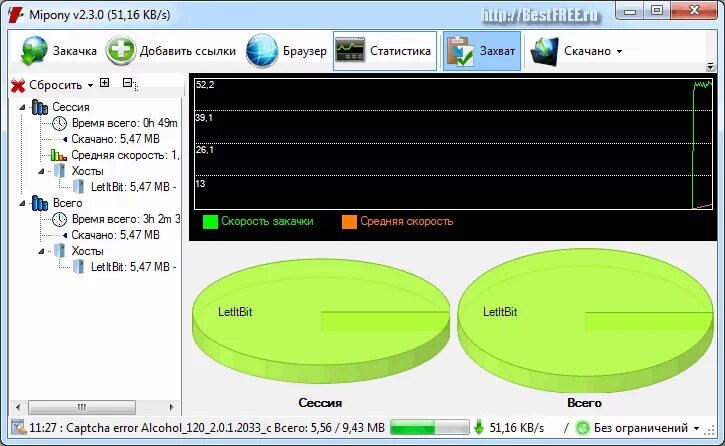Select the Сессия tree item
The height and width of the screenshot is (446, 725).
pyautogui.click(x=70, y=107)
